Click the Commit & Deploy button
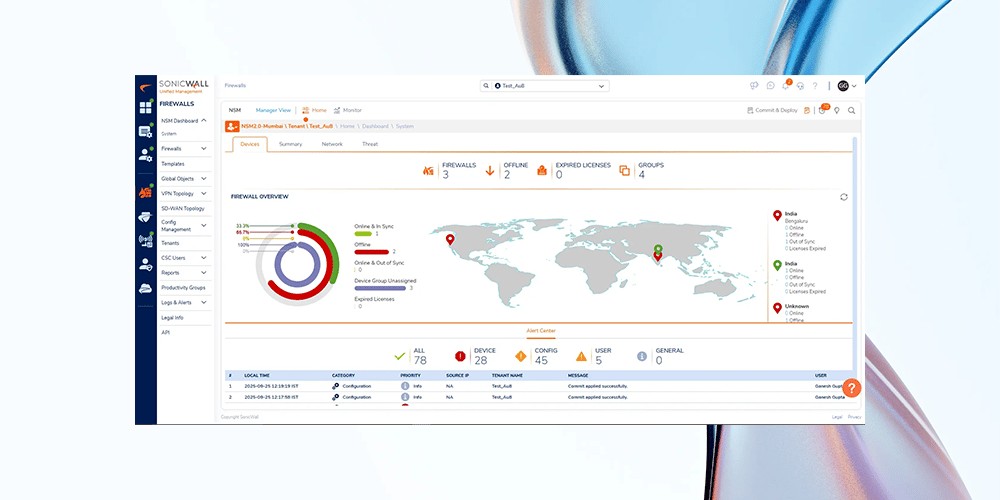1000x500 pixels. point(772,110)
